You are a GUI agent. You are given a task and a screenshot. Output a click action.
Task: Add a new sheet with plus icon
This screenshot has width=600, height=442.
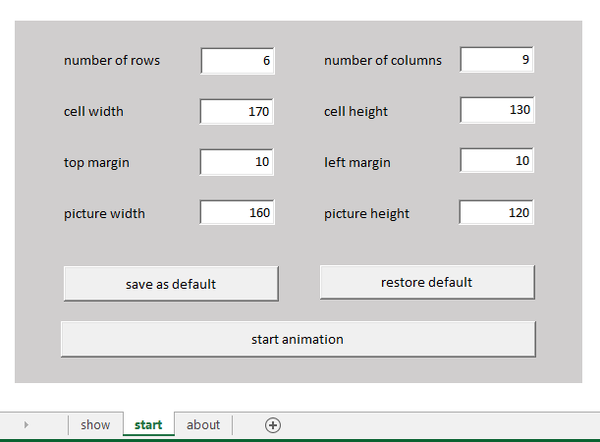pyautogui.click(x=273, y=425)
